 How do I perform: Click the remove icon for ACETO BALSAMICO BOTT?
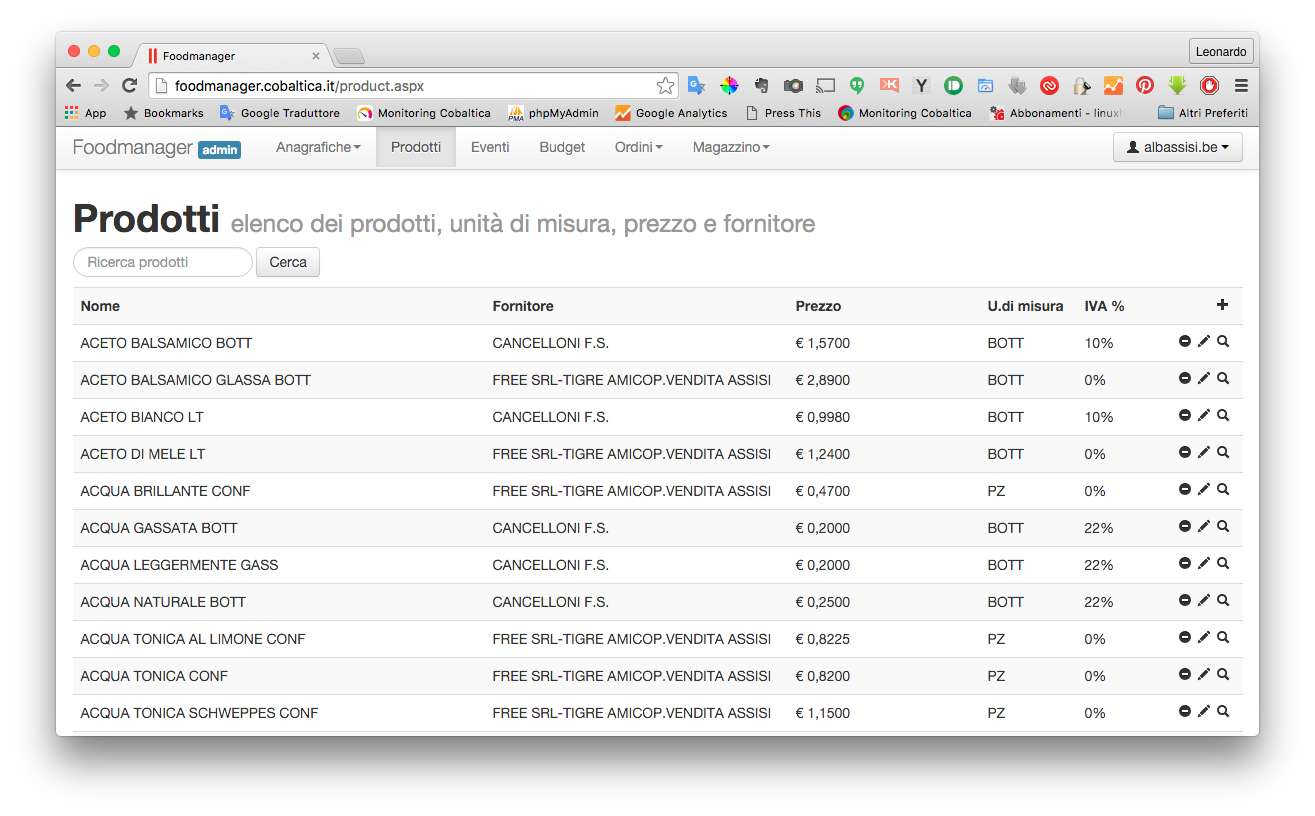(x=1185, y=342)
